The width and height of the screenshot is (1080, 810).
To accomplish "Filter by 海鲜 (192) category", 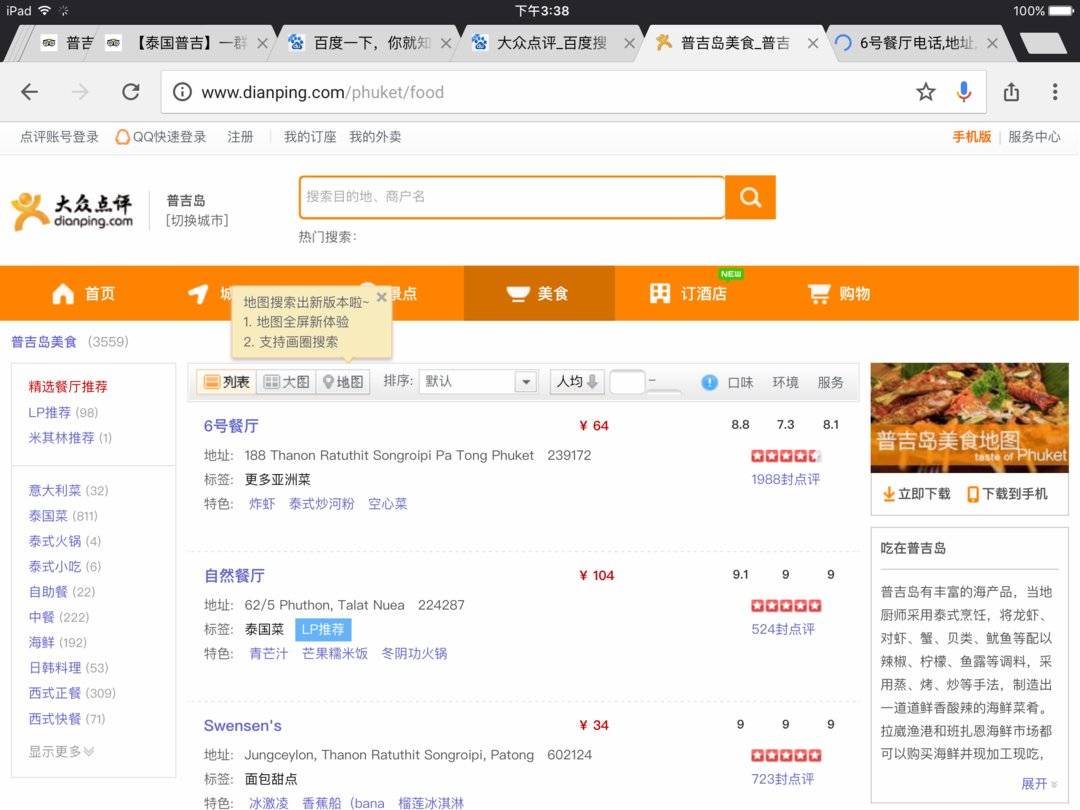I will click(x=57, y=643).
